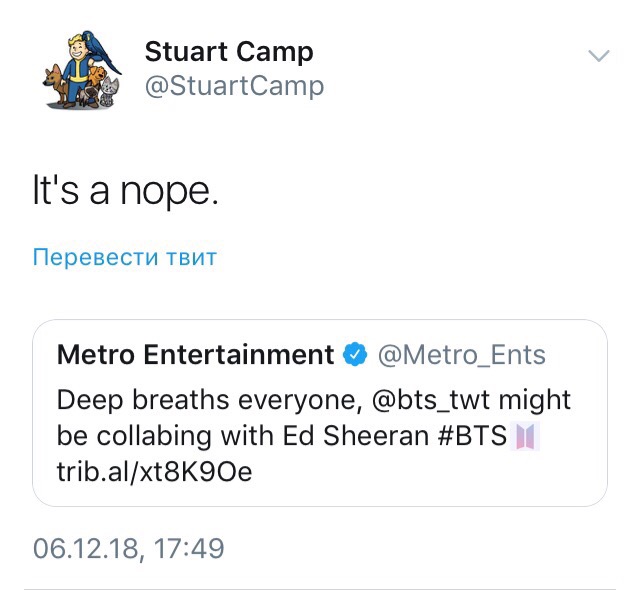Screen dimensions: 640x592
Task: Click the 17:49 time stamp
Action: [188, 548]
